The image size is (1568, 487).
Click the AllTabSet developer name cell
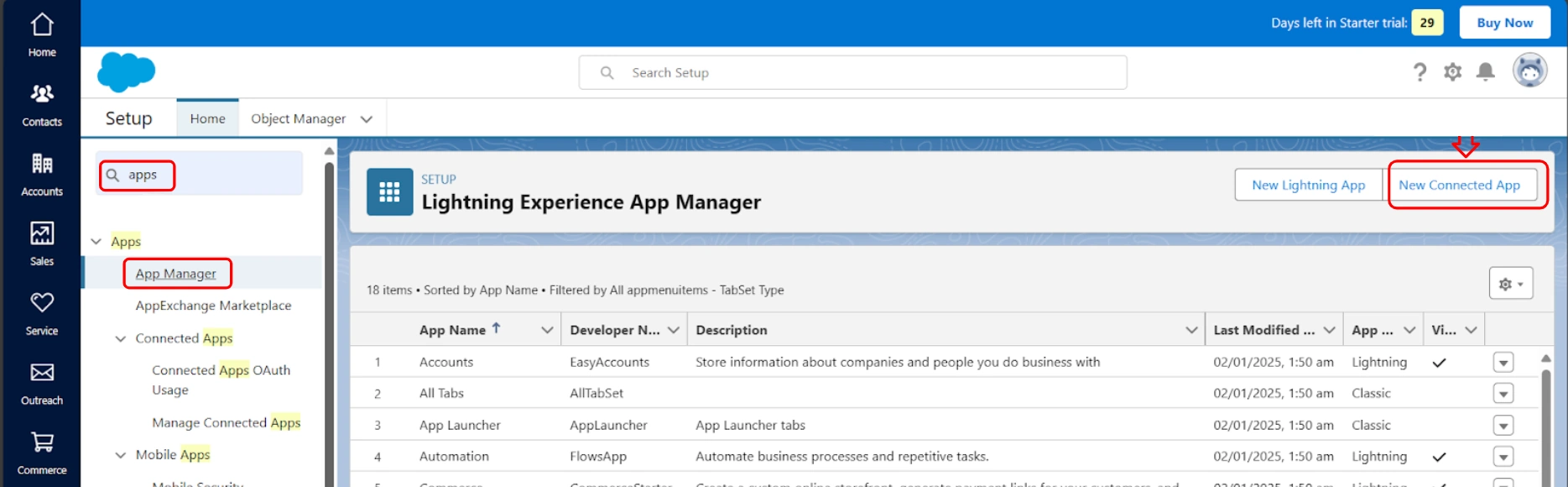pos(596,393)
